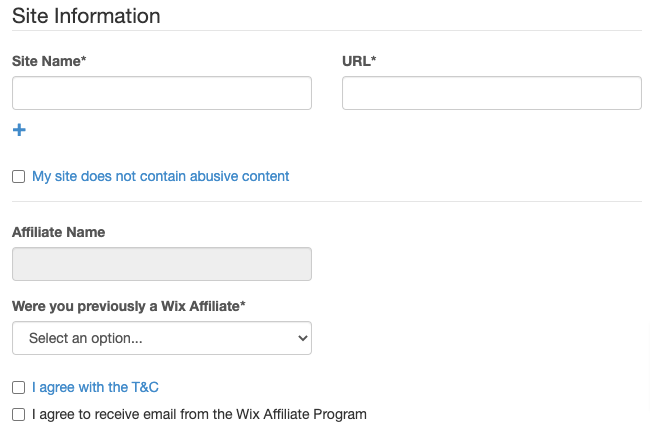The image size is (650, 430).
Task: Focus the Site Name text field
Action: [161, 93]
